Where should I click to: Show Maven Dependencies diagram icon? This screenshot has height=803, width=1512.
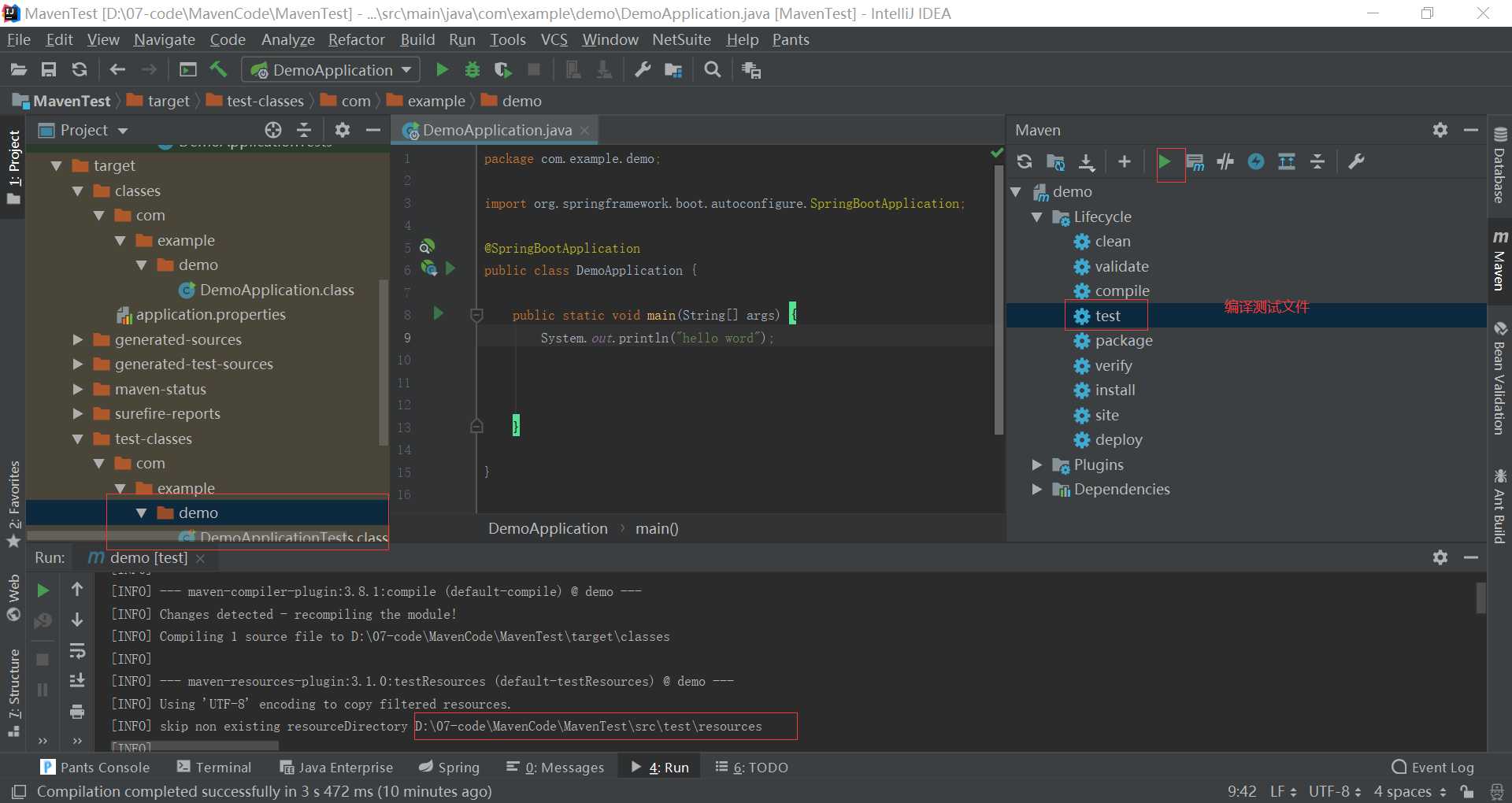tap(1287, 161)
